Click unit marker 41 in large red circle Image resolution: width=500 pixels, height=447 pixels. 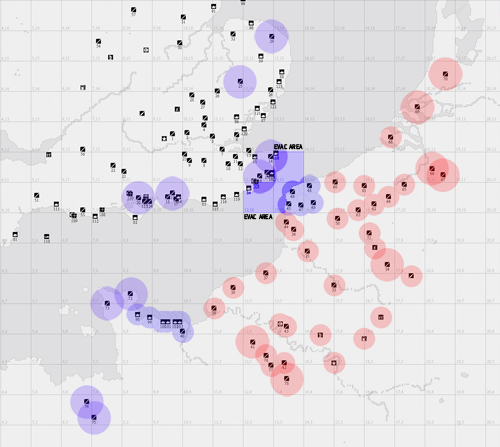coord(253,342)
